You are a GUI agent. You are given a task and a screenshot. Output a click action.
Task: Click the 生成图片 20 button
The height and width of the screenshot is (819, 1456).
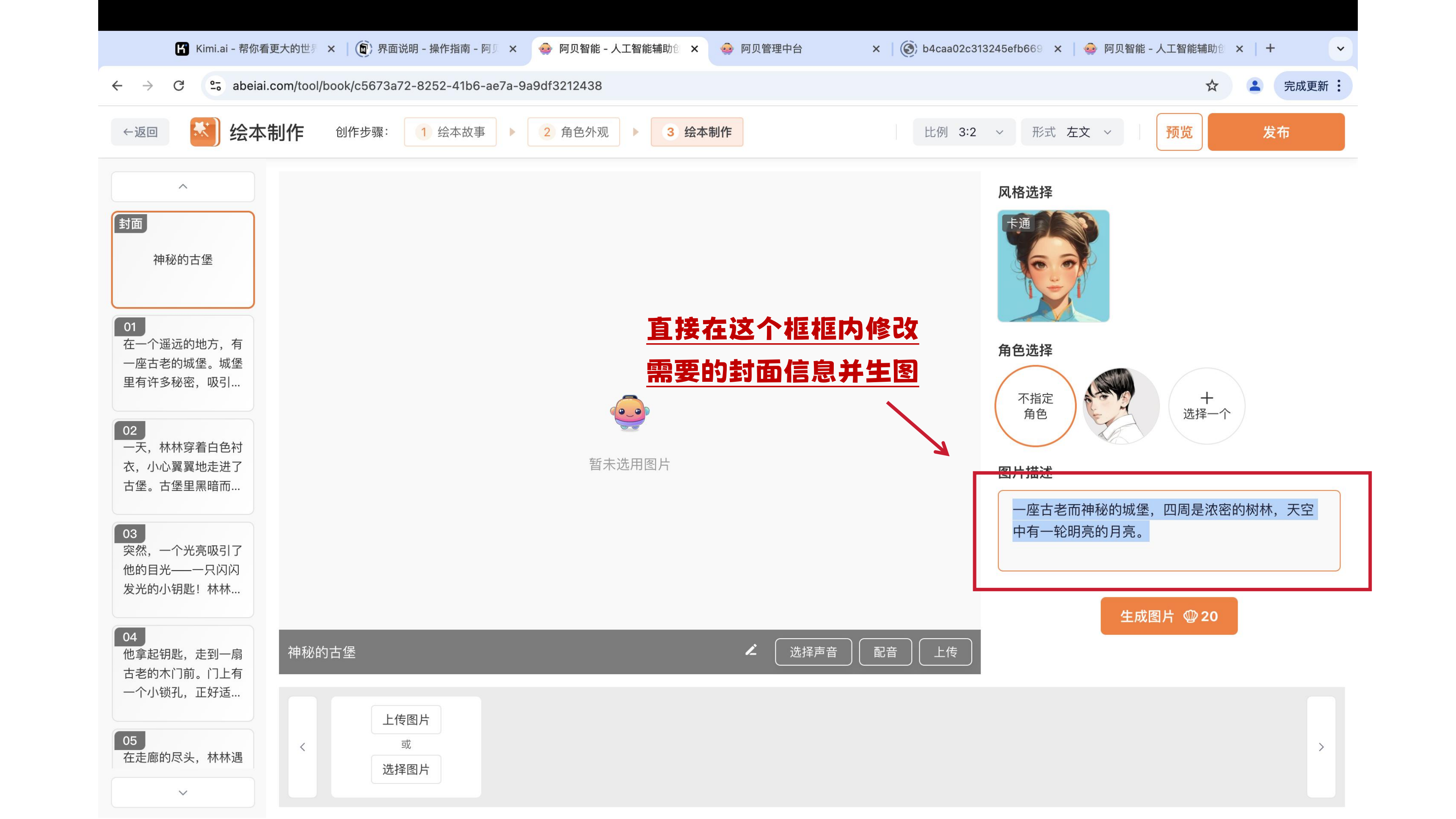pyautogui.click(x=1169, y=616)
